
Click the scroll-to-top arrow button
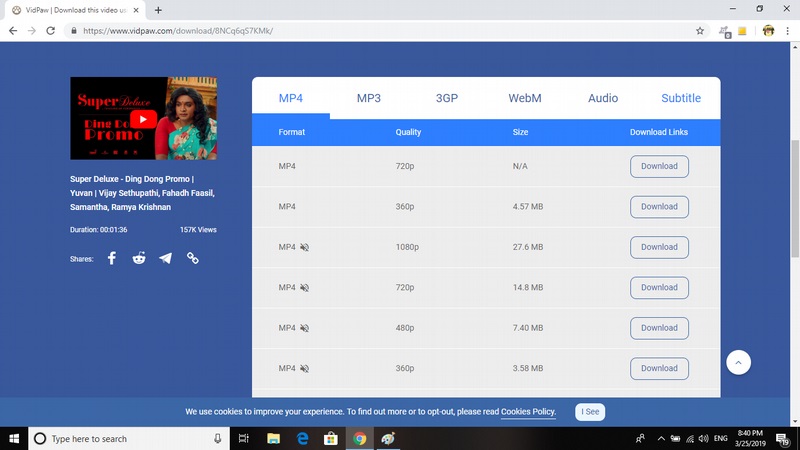(x=738, y=363)
